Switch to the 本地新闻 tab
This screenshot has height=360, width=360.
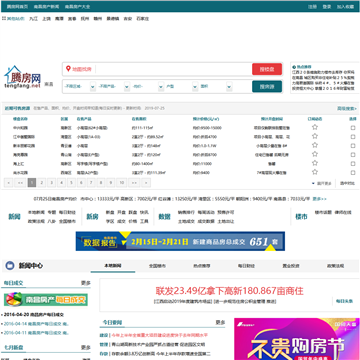click(113, 266)
